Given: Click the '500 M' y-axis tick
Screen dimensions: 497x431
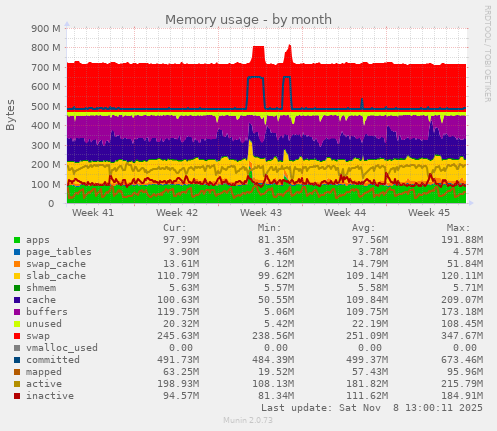Looking at the screenshot, I should (46, 107).
